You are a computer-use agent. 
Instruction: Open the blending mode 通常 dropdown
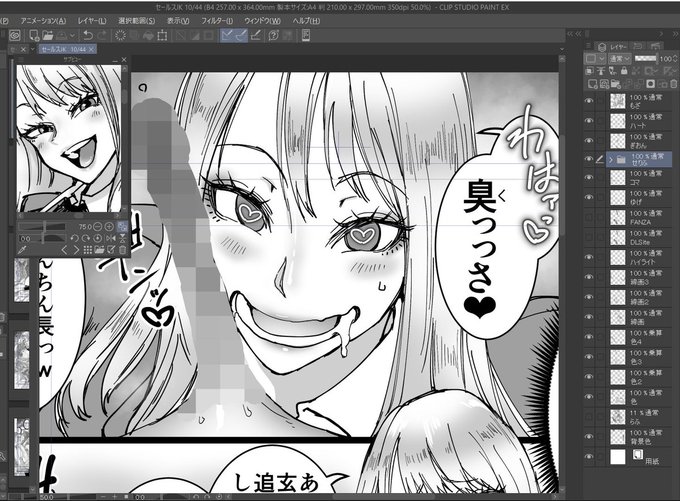tap(620, 59)
